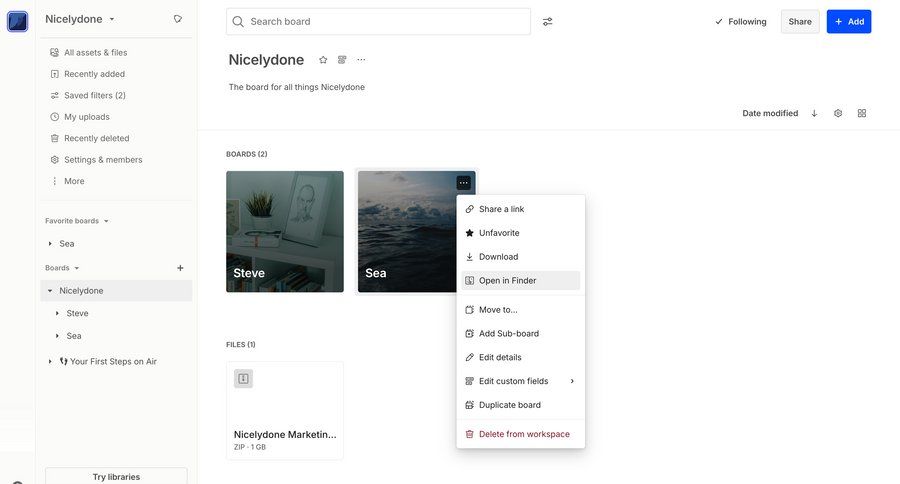Toggle sort direction arrow
This screenshot has width=900, height=484.
(x=814, y=113)
